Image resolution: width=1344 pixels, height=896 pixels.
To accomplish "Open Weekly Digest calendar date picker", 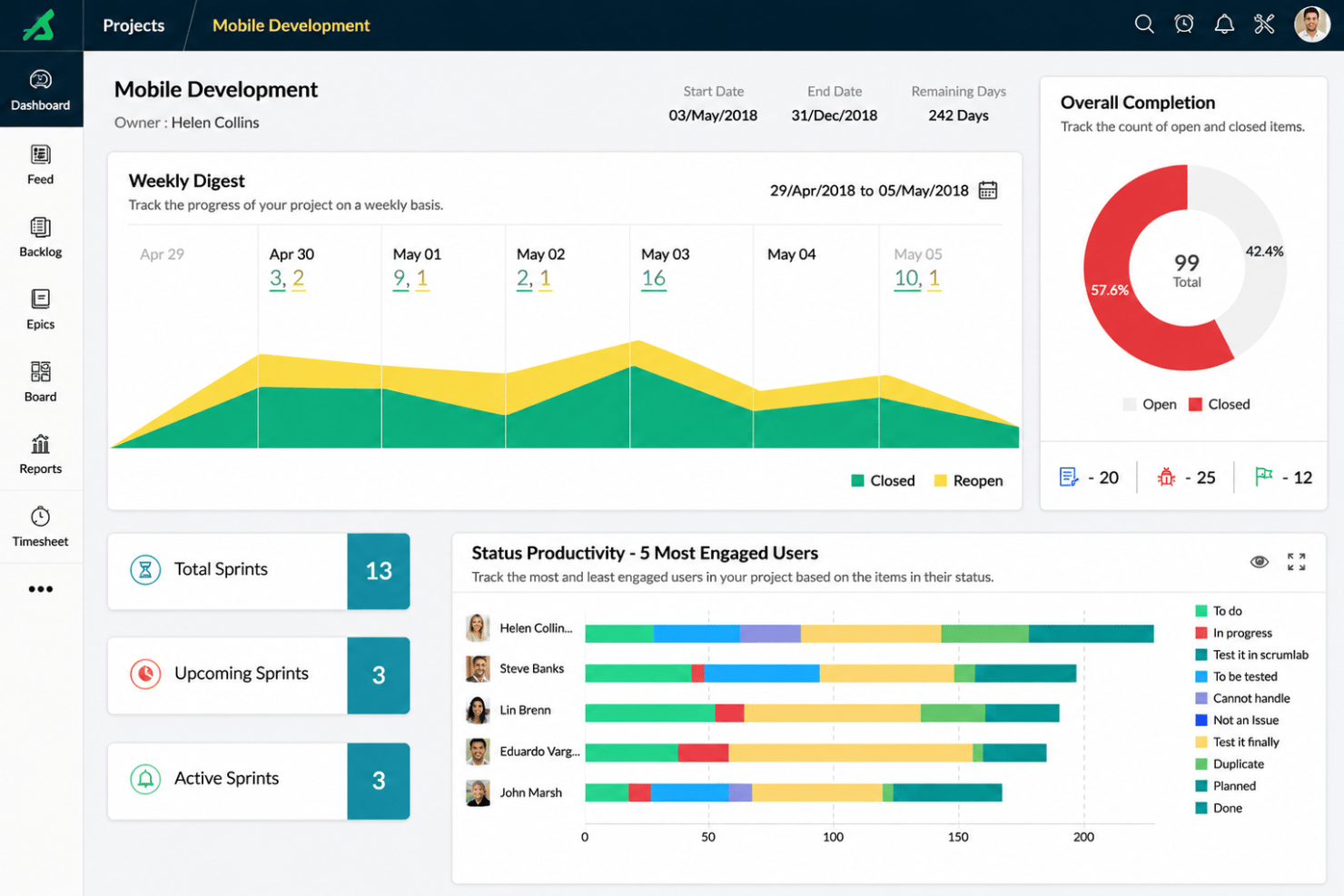I will coord(988,191).
